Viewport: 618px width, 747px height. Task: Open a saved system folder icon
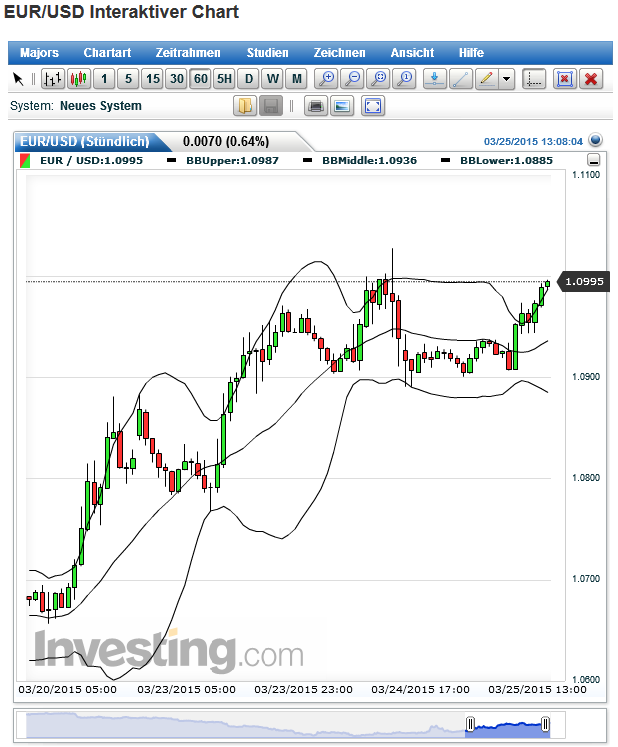(245, 106)
